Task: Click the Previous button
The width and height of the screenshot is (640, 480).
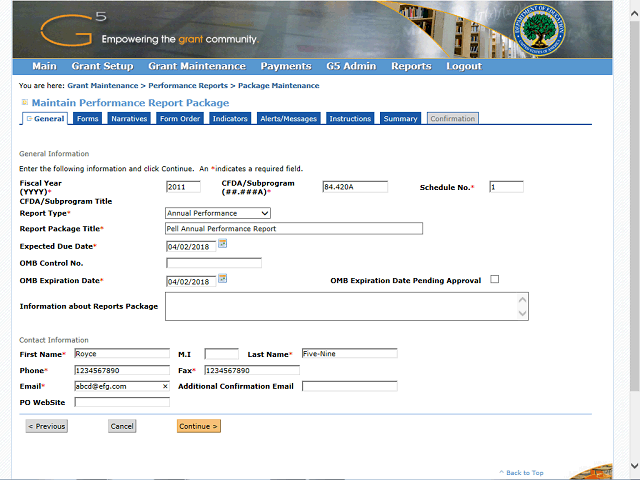Action: point(47,426)
